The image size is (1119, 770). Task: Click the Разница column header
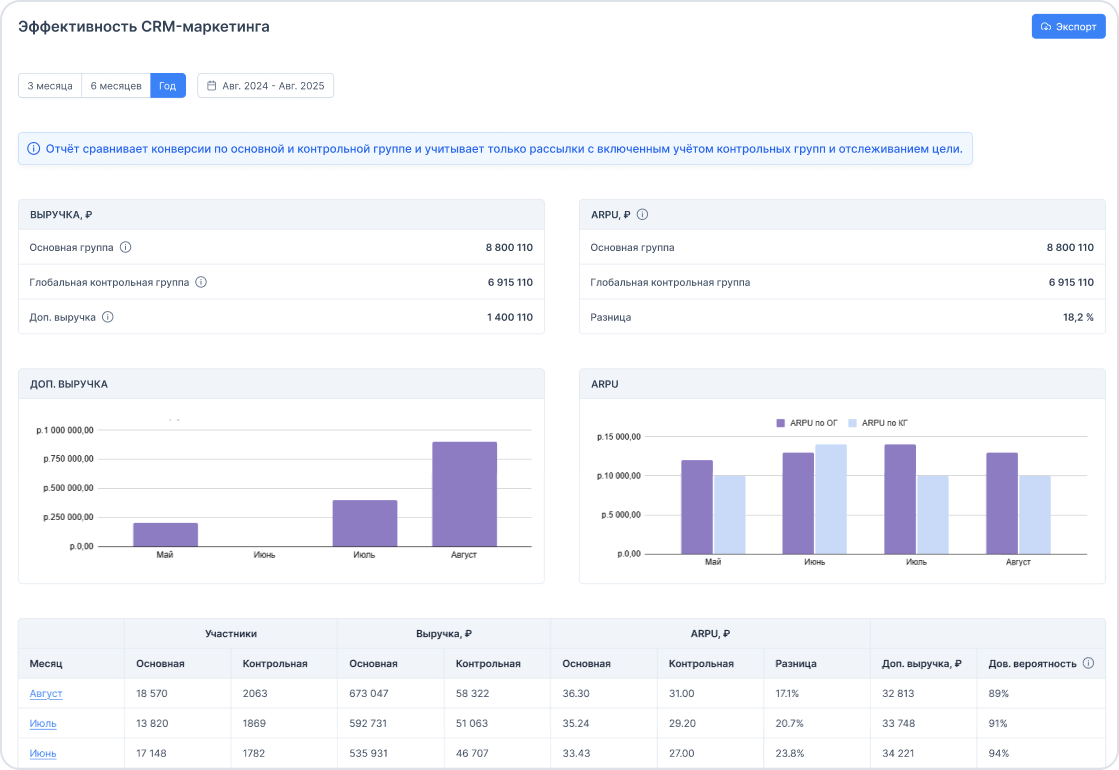(796, 663)
